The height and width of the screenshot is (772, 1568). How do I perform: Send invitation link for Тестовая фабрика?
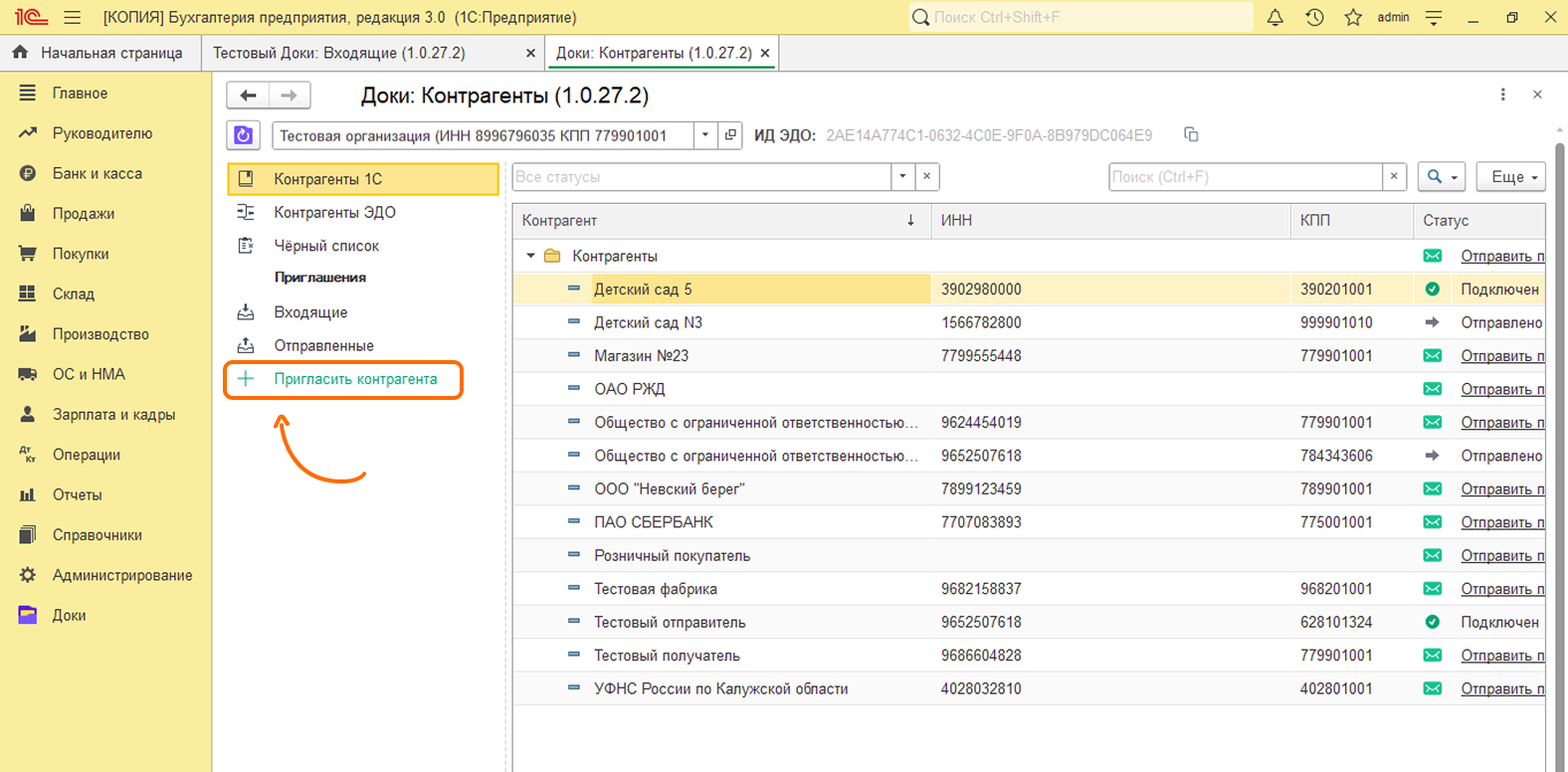(1502, 589)
